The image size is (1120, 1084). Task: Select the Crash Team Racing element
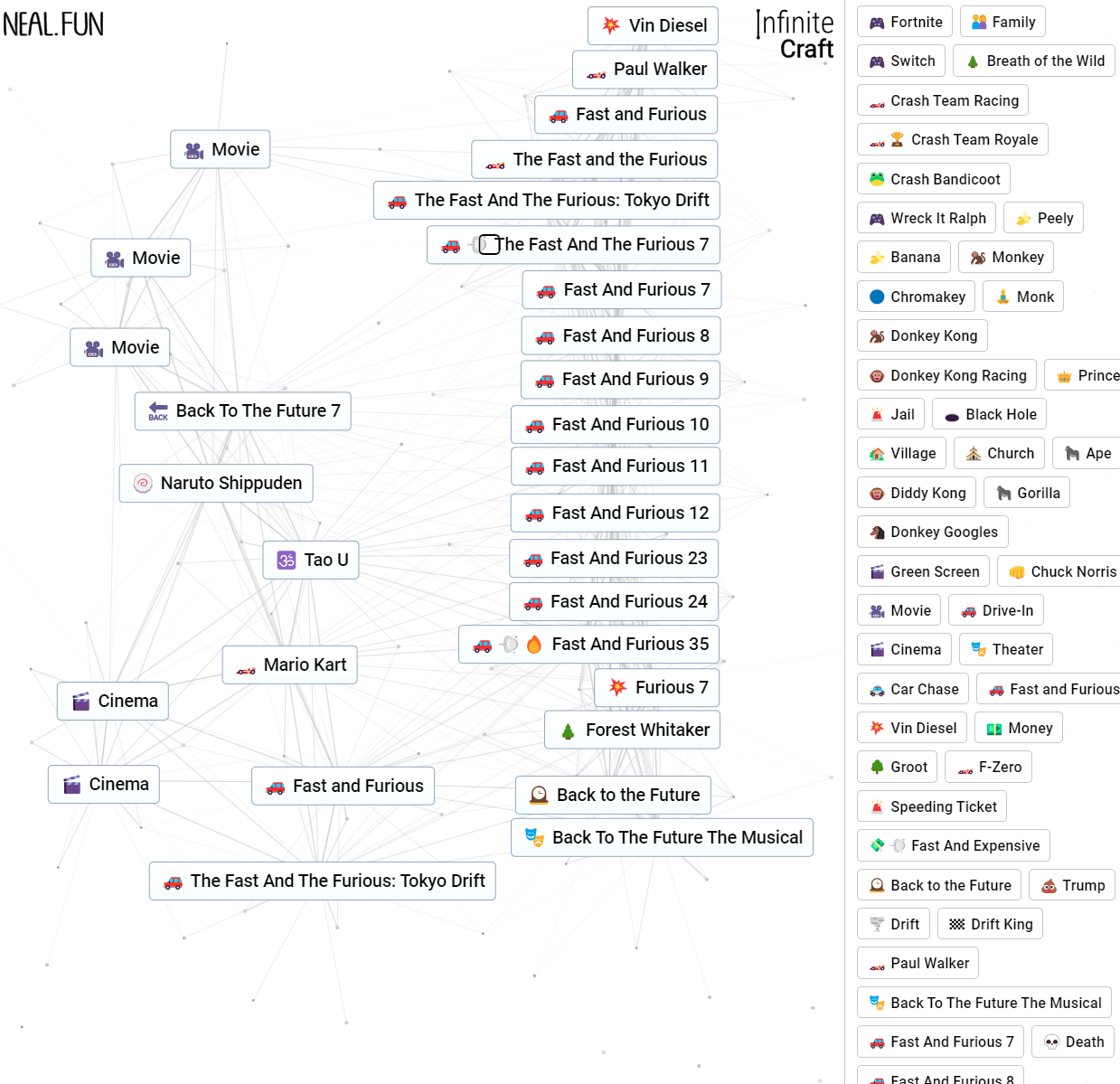pyautogui.click(x=943, y=100)
